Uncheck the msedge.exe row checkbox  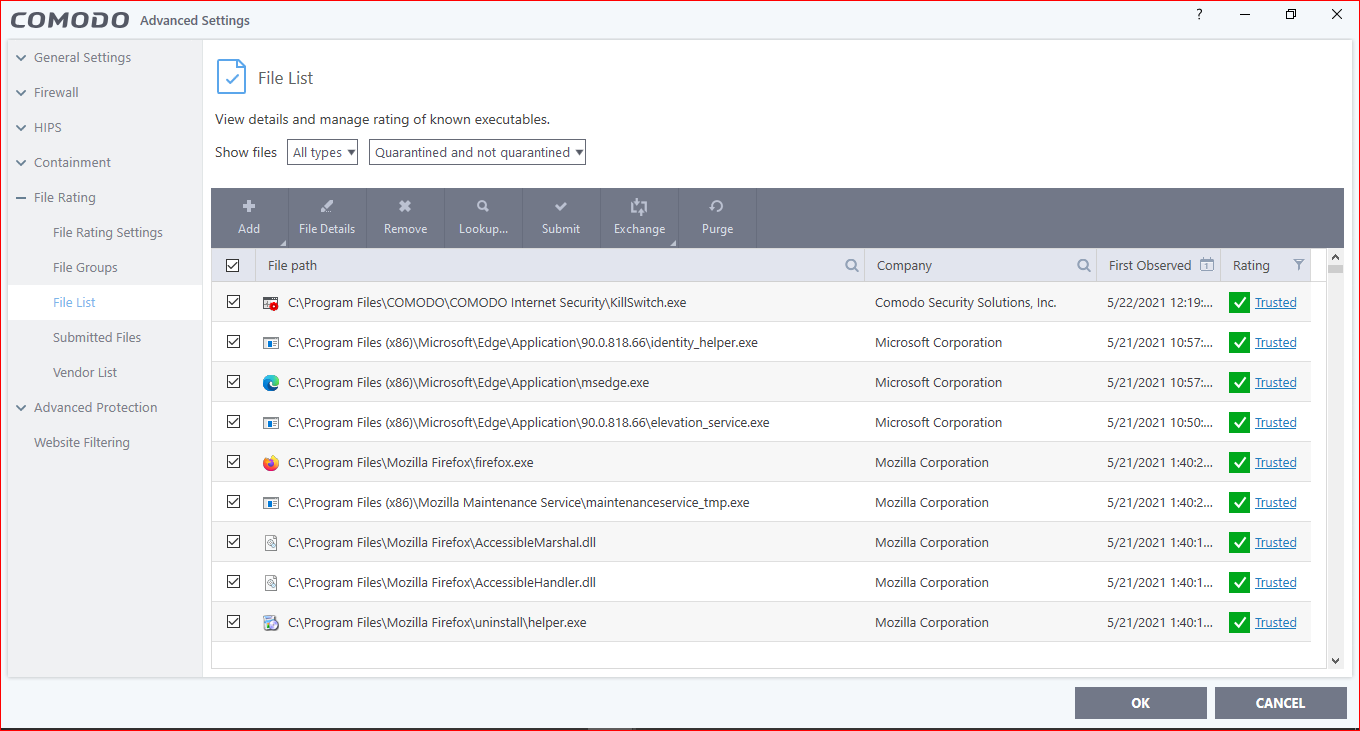233,381
